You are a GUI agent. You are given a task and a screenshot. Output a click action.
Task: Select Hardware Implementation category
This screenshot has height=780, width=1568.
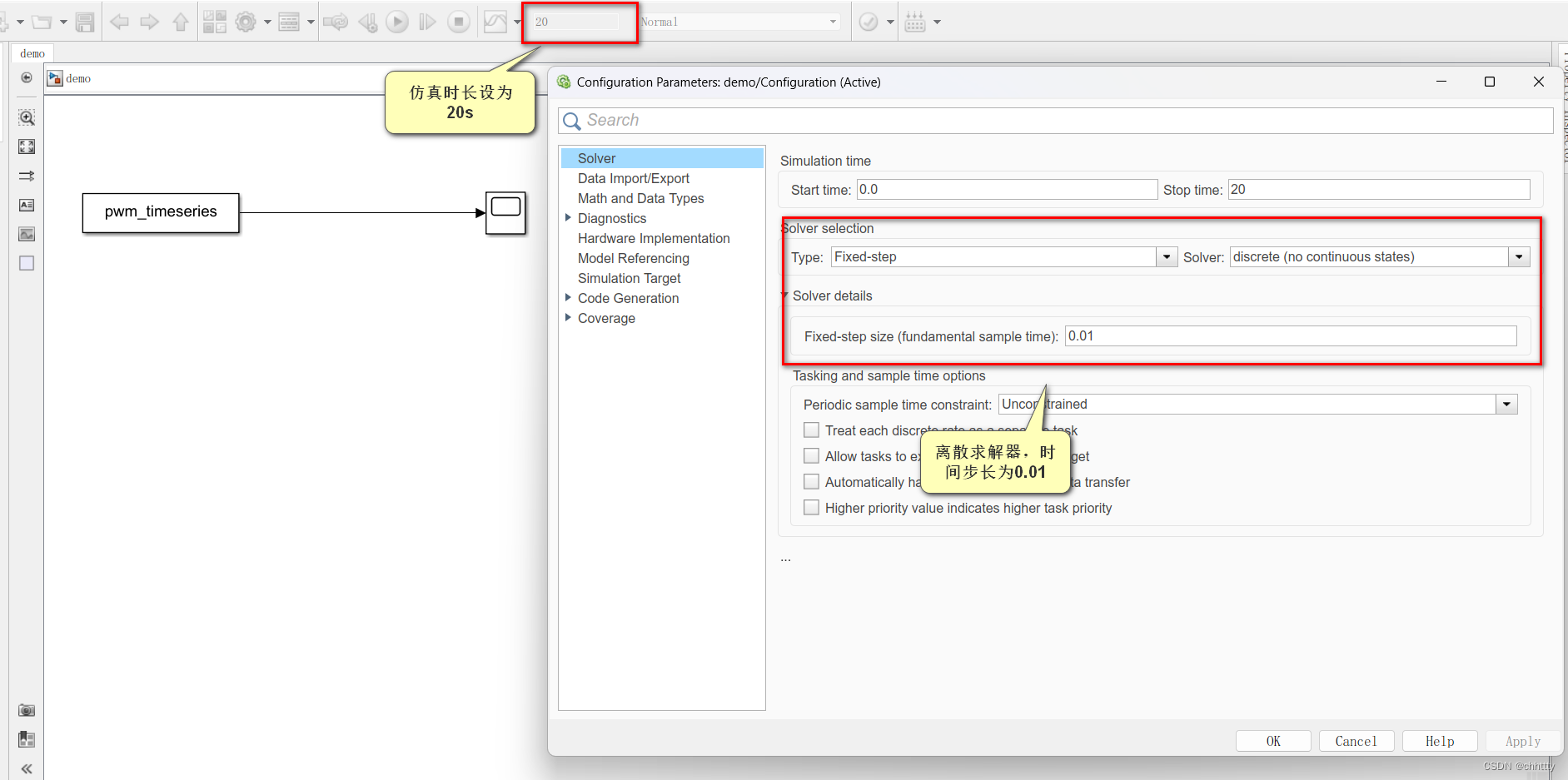click(x=654, y=238)
